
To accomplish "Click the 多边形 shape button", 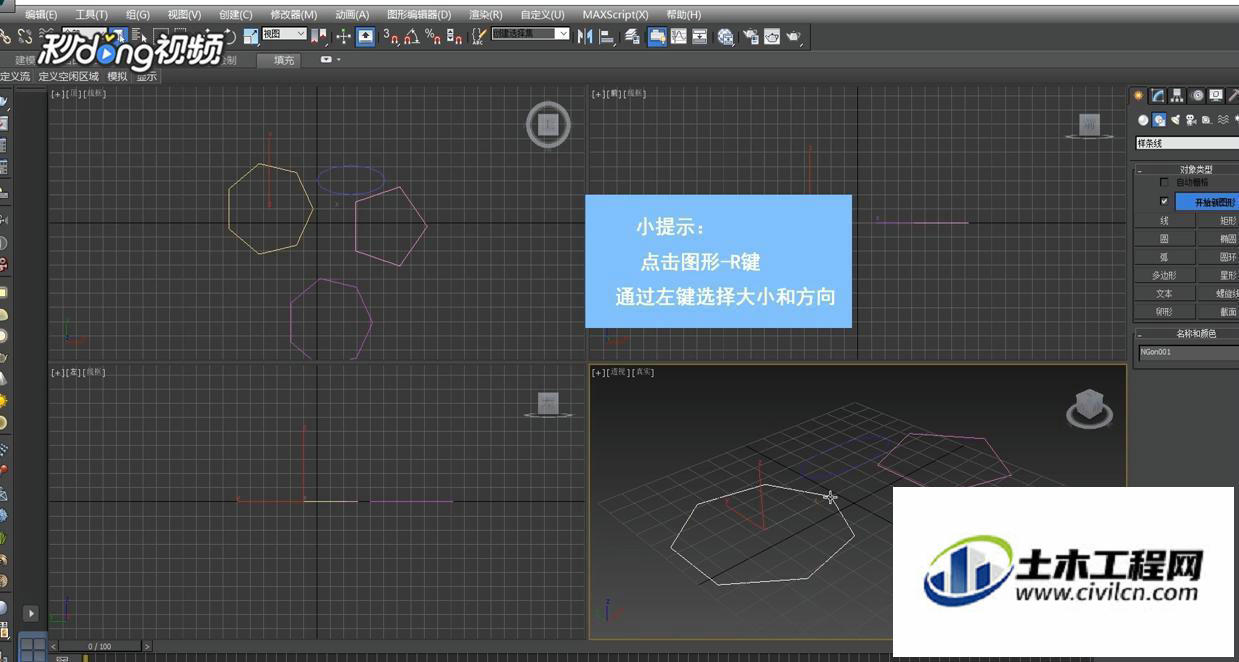I will click(1165, 276).
